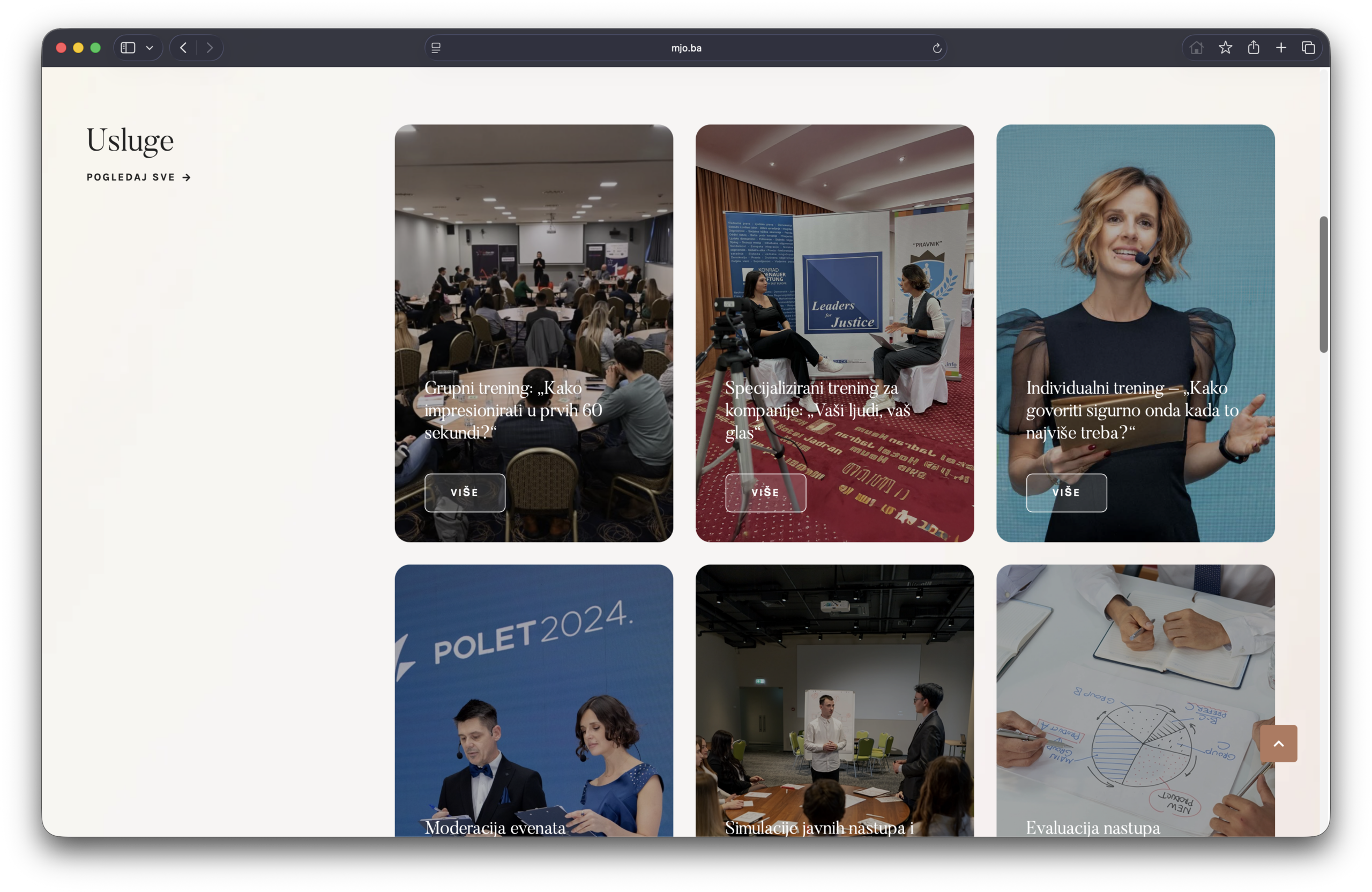Click the mjo.ba address field
Image resolution: width=1372 pixels, height=892 pixels.
[686, 48]
